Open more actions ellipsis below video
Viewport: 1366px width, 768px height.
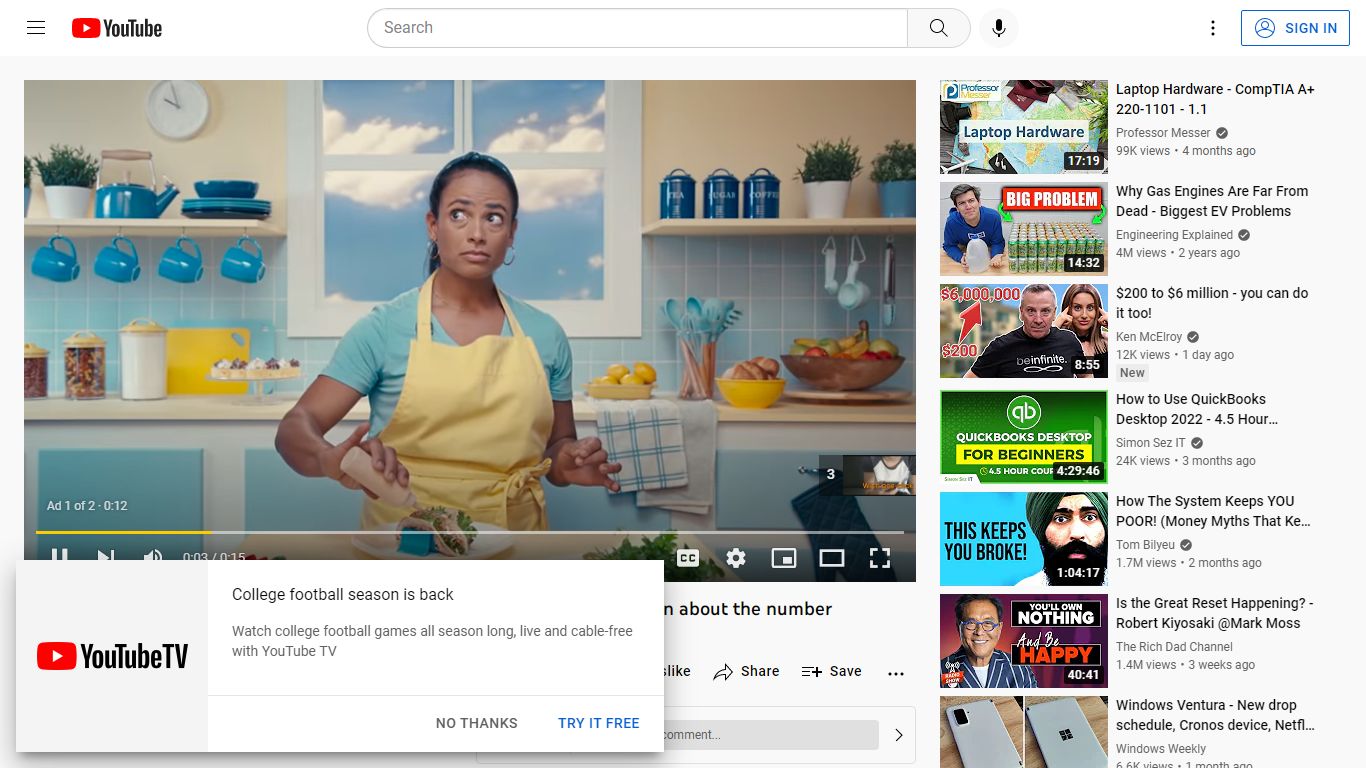point(896,673)
